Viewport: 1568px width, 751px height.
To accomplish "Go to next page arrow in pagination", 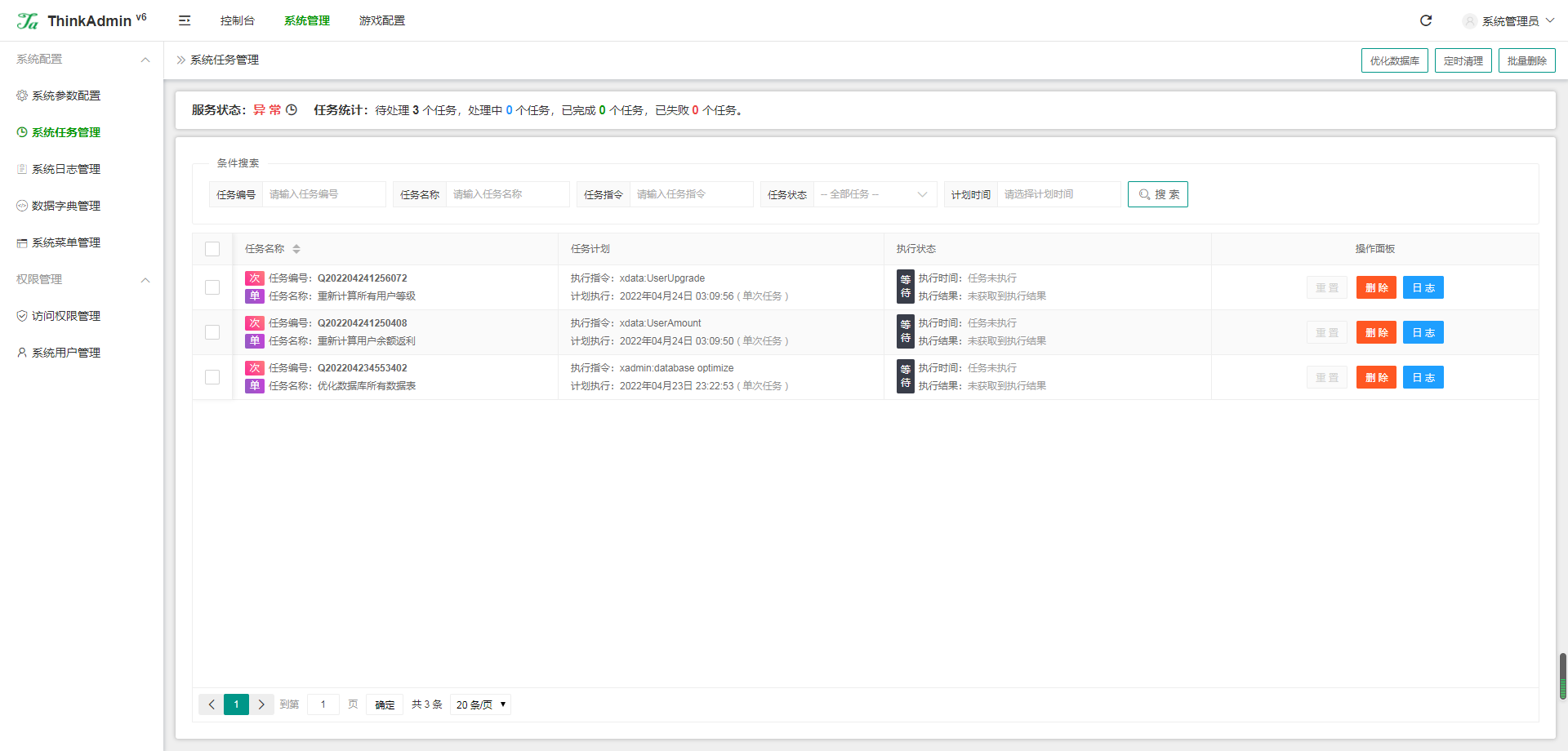I will [261, 704].
